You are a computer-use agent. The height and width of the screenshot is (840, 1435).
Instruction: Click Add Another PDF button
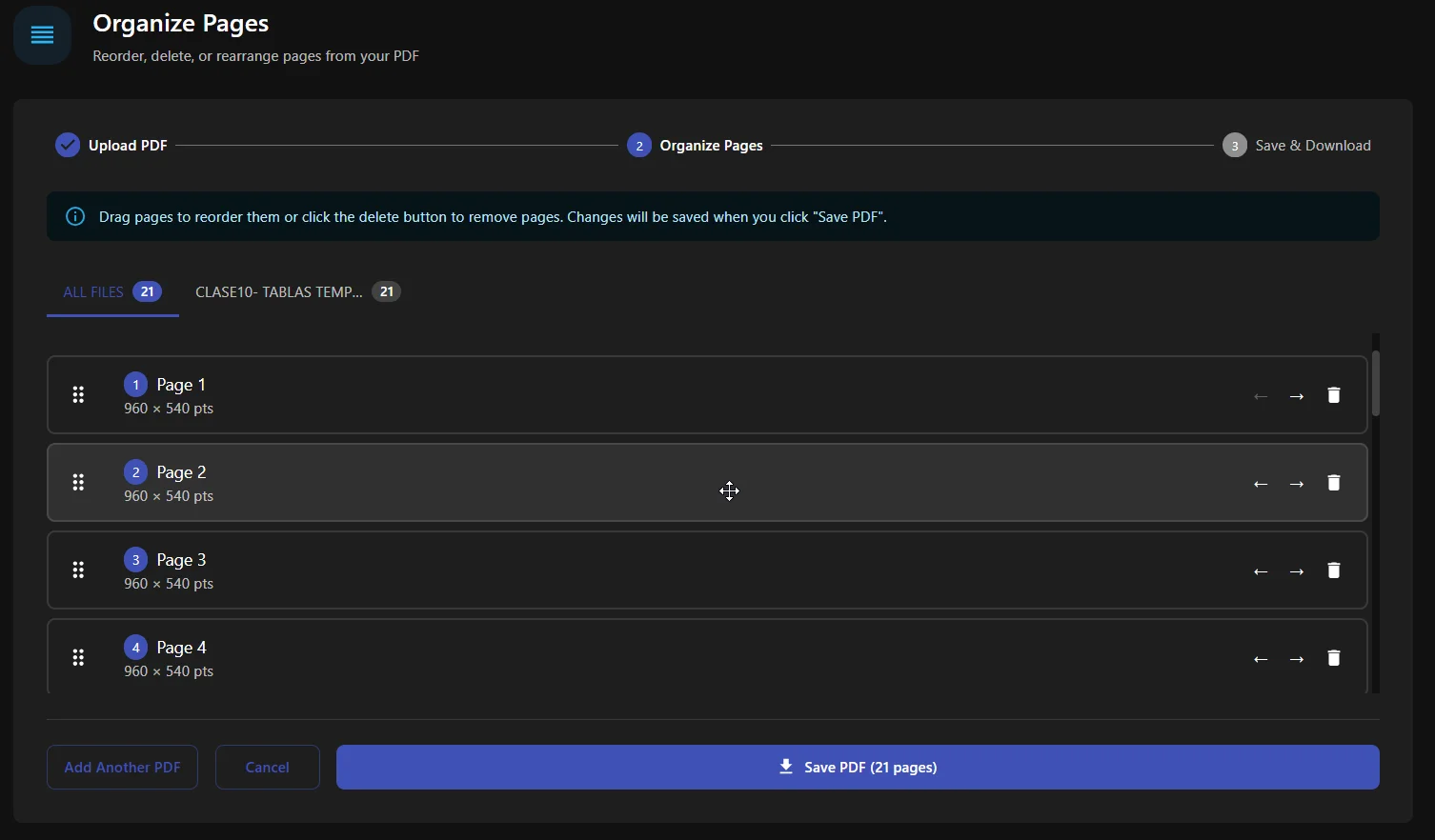(122, 767)
